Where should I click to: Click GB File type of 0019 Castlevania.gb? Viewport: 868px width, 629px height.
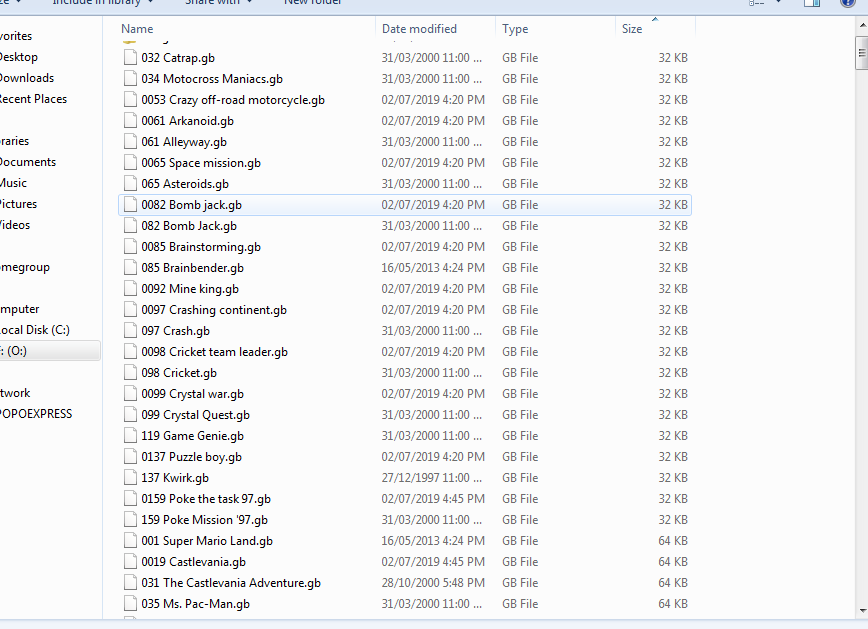[520, 562]
